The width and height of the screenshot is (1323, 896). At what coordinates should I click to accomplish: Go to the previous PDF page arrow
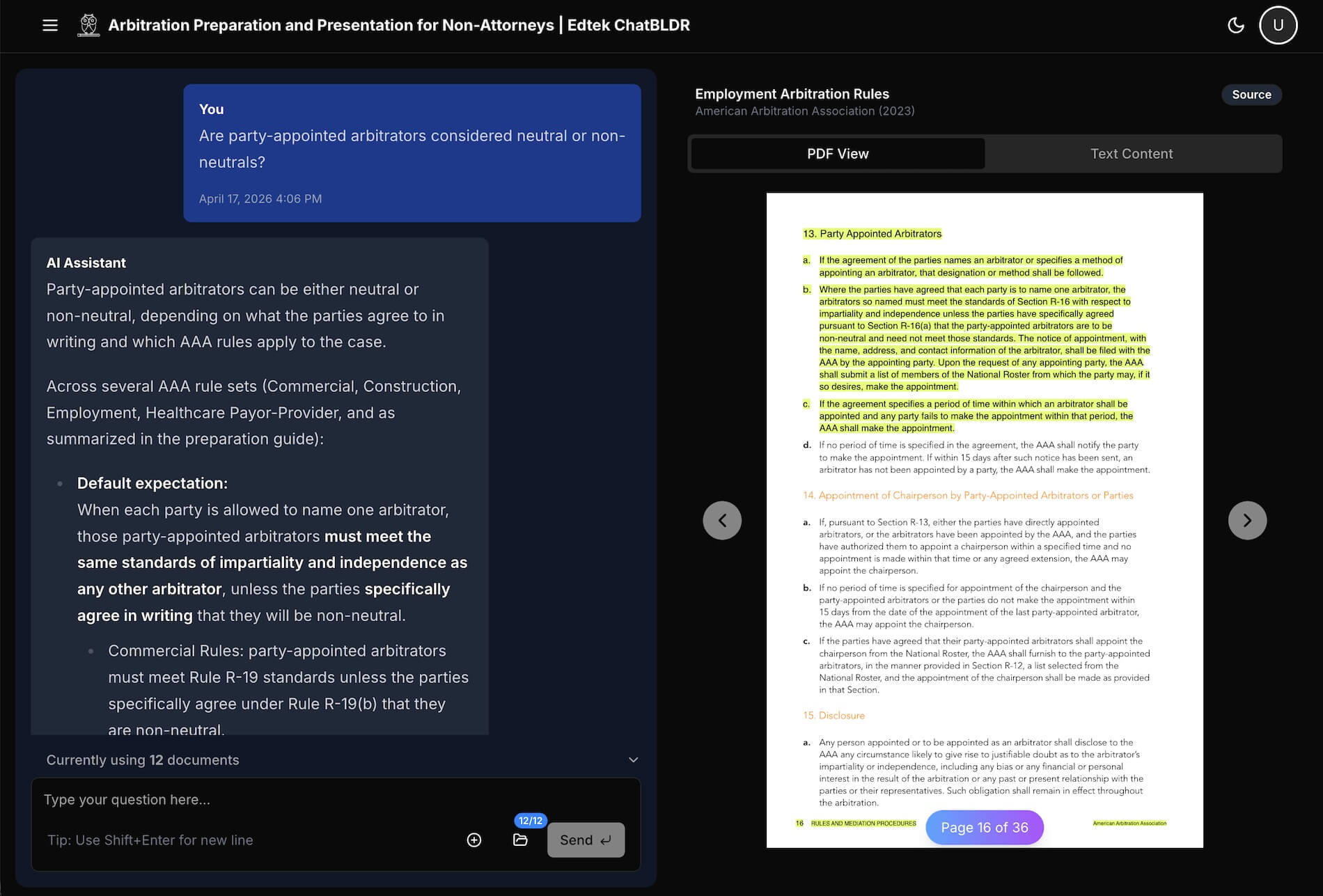[x=722, y=520]
